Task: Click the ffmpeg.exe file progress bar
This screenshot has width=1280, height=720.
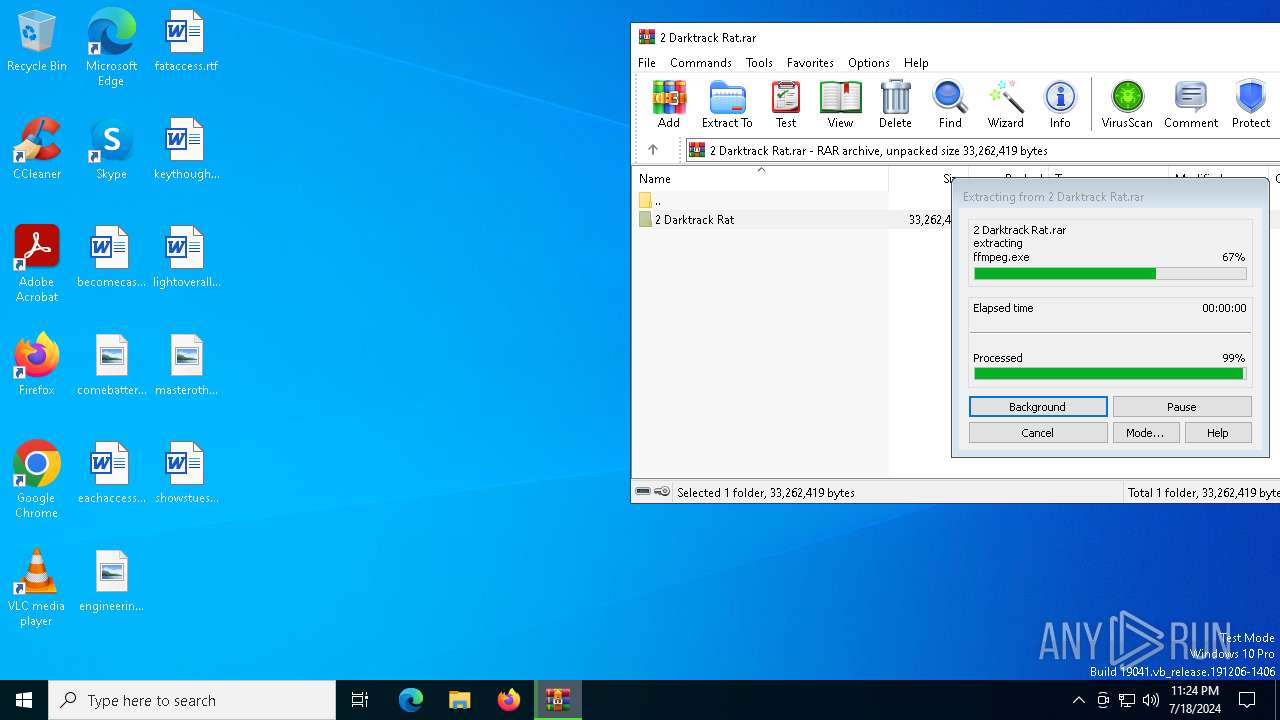Action: click(1110, 273)
